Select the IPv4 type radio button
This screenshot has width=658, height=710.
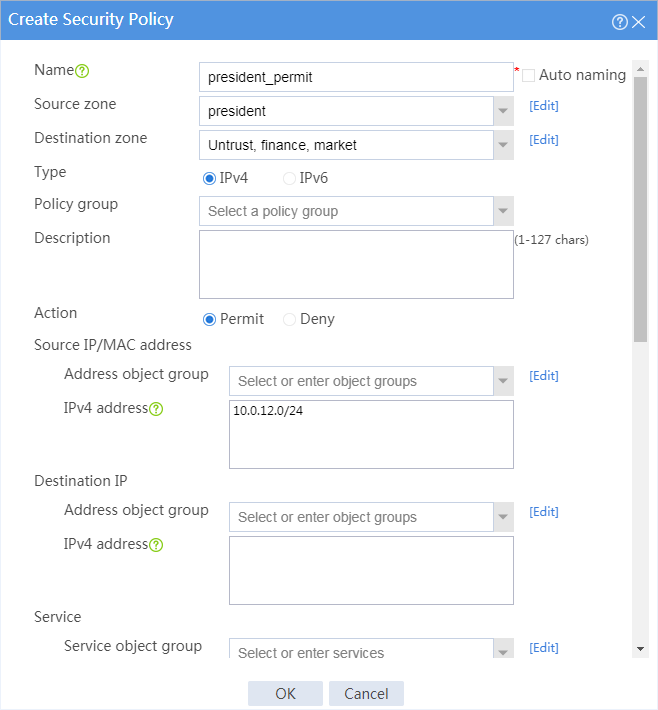209,178
